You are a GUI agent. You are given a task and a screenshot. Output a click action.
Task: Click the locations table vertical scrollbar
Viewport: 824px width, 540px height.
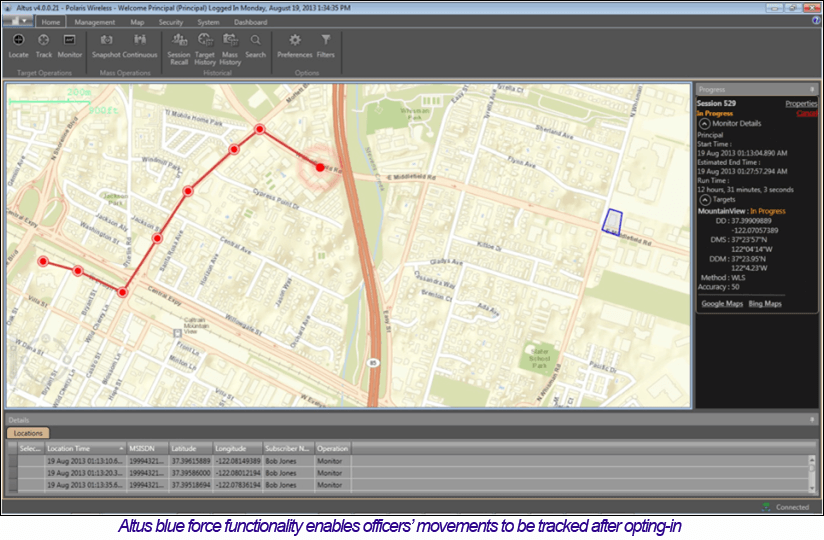813,474
